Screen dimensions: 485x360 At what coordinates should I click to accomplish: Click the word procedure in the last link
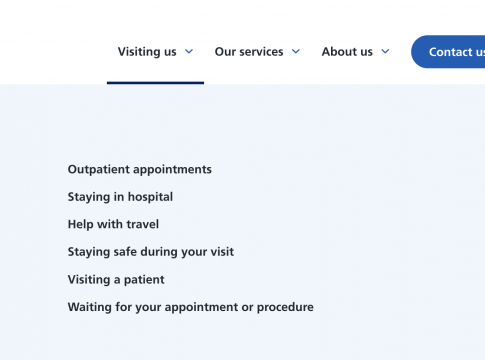(x=285, y=307)
